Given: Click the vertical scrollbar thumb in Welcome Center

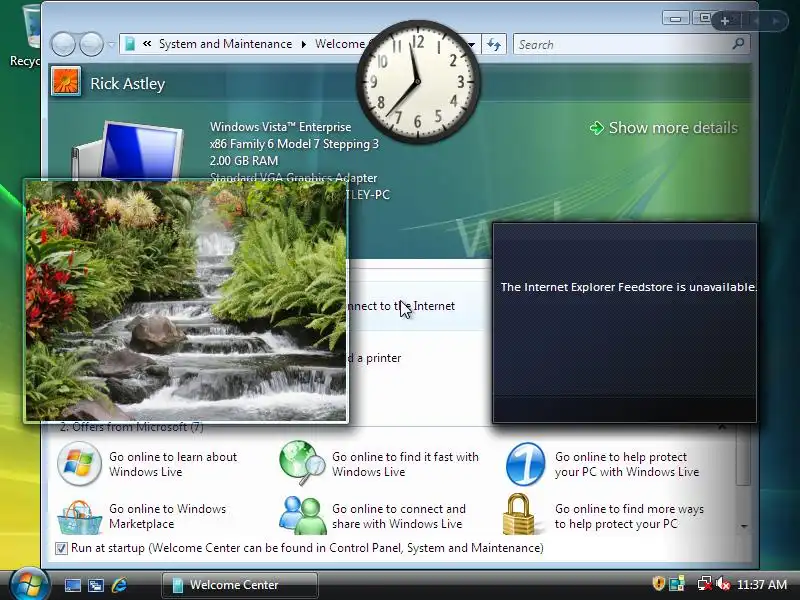Looking at the screenshot, I should (x=744, y=454).
